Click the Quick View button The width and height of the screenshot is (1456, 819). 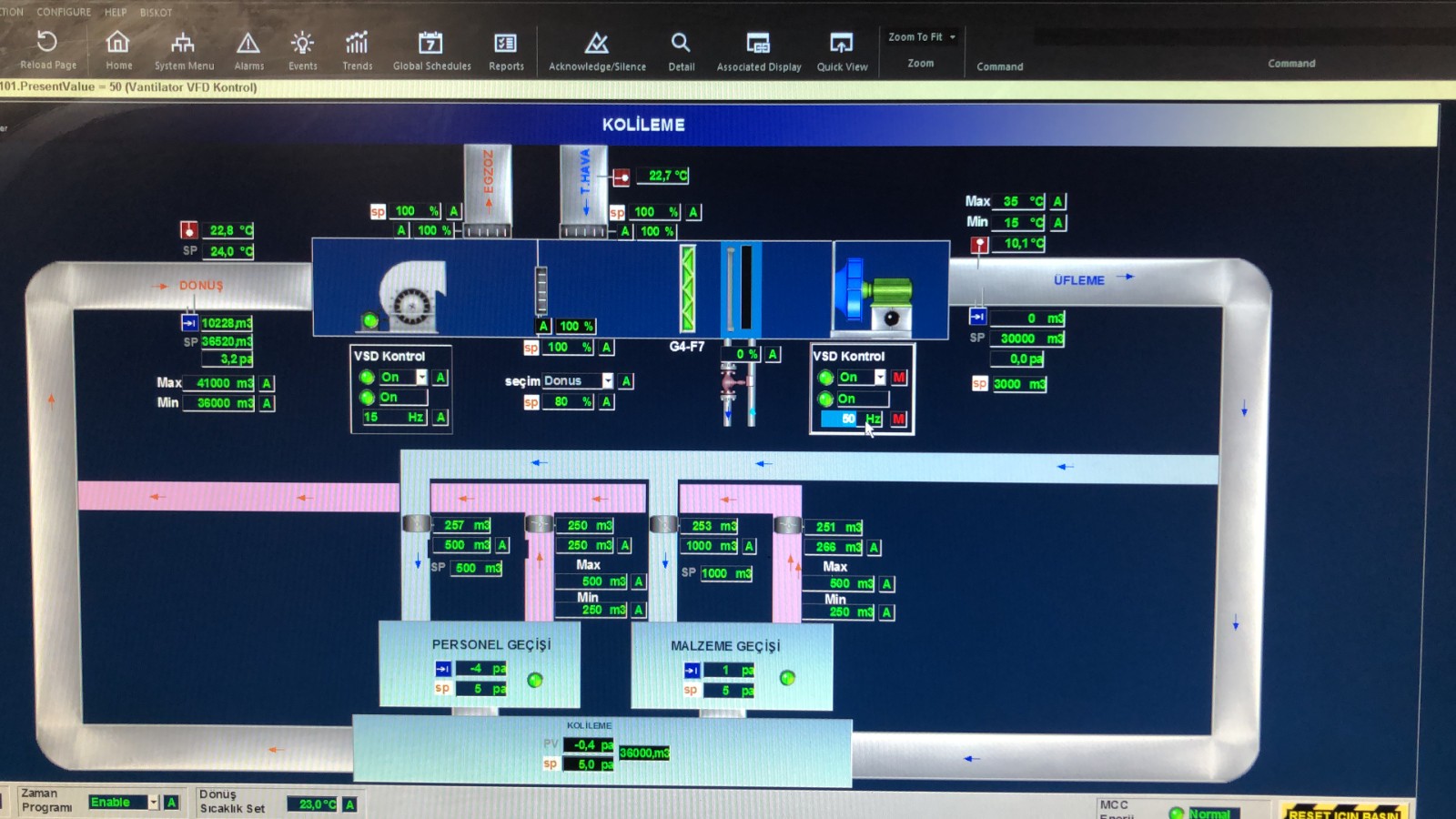[x=842, y=50]
